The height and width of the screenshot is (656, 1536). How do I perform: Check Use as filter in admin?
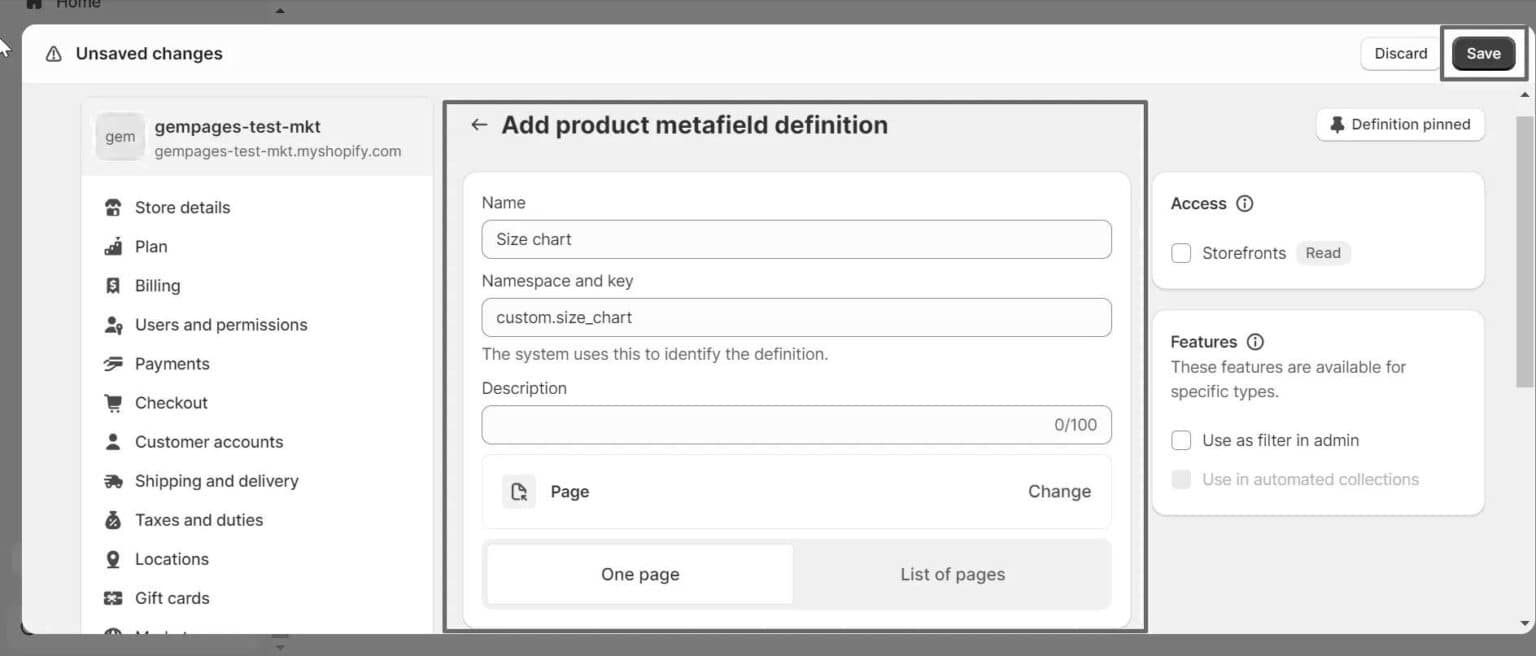[1181, 441]
